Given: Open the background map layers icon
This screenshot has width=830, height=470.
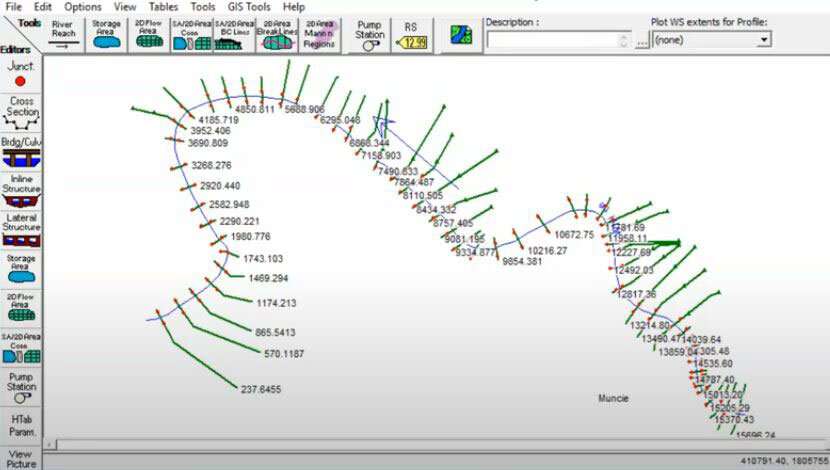Looking at the screenshot, I should click(x=462, y=35).
